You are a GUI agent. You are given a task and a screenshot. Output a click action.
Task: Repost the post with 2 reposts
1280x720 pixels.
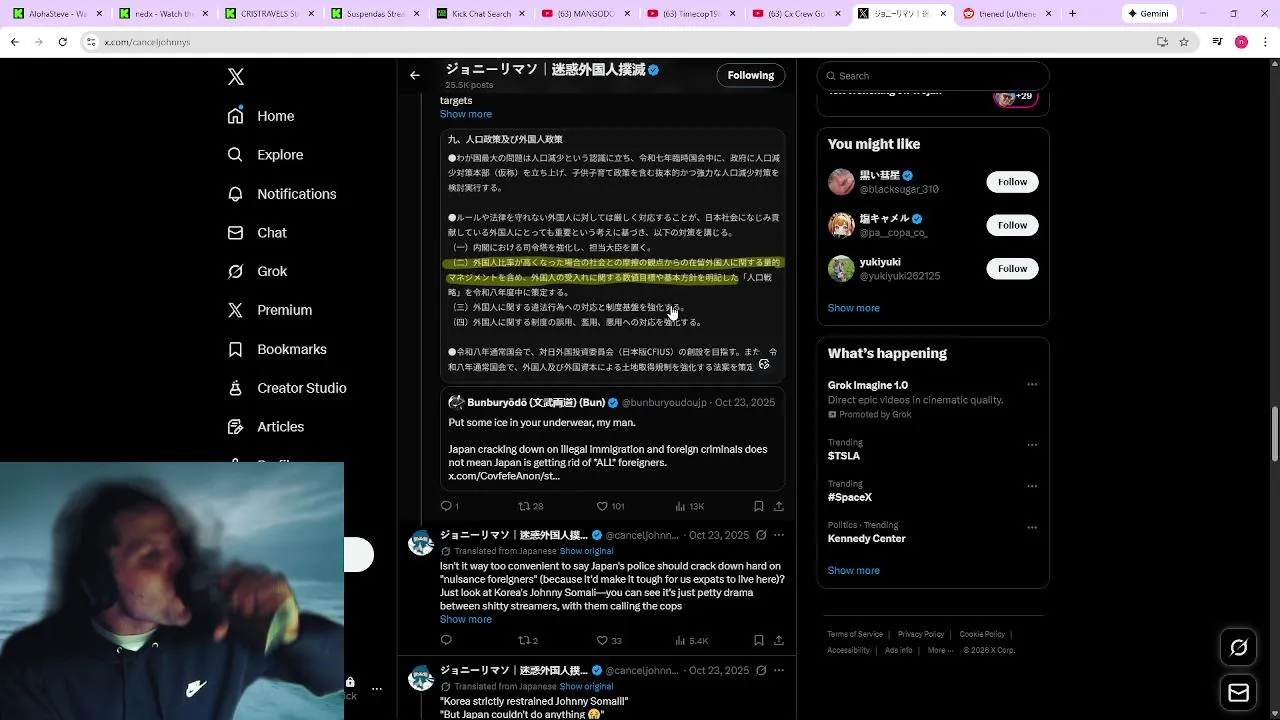point(528,640)
